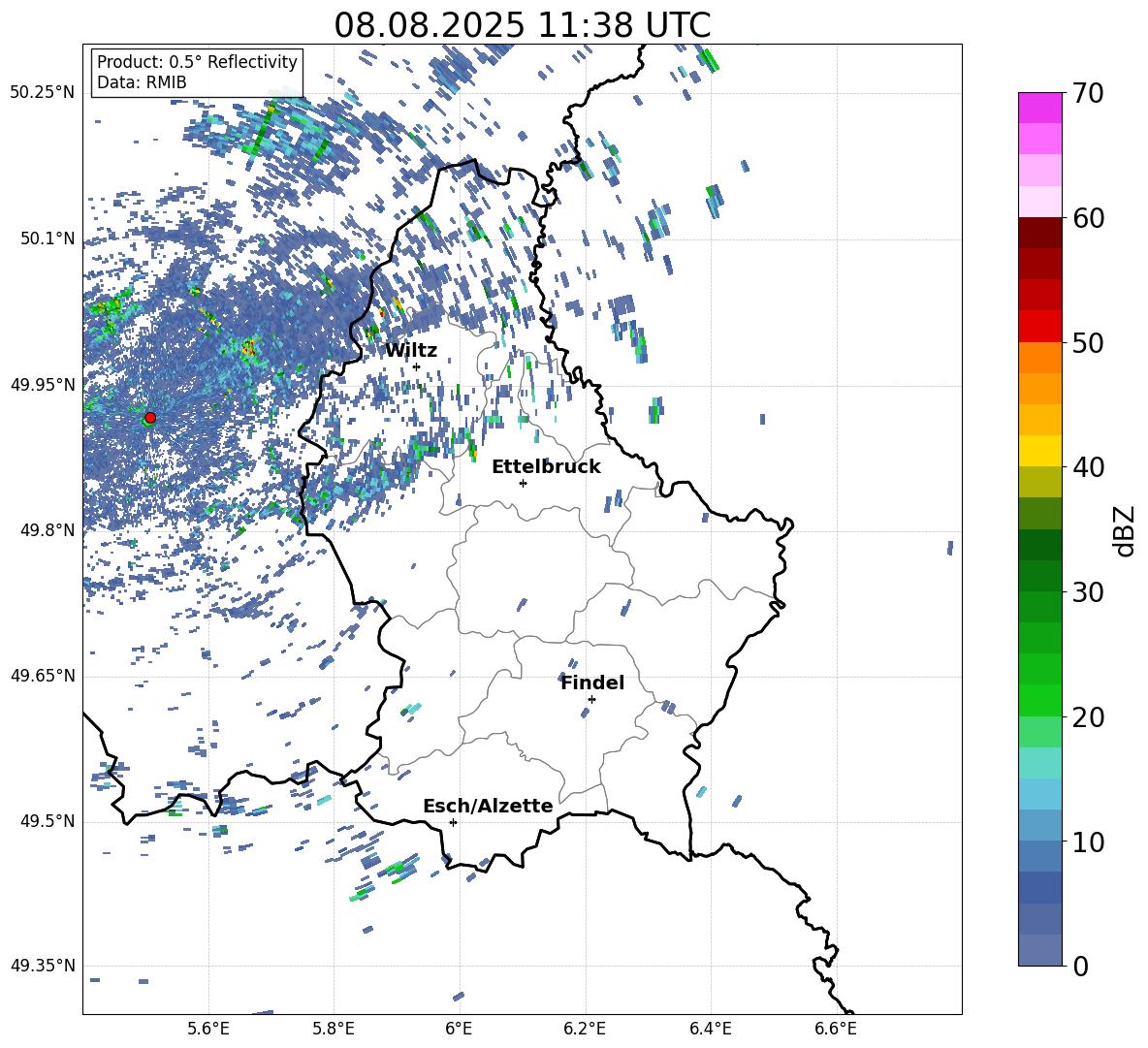
Task: Click the 6°E longitude label
Action: click(x=459, y=1029)
